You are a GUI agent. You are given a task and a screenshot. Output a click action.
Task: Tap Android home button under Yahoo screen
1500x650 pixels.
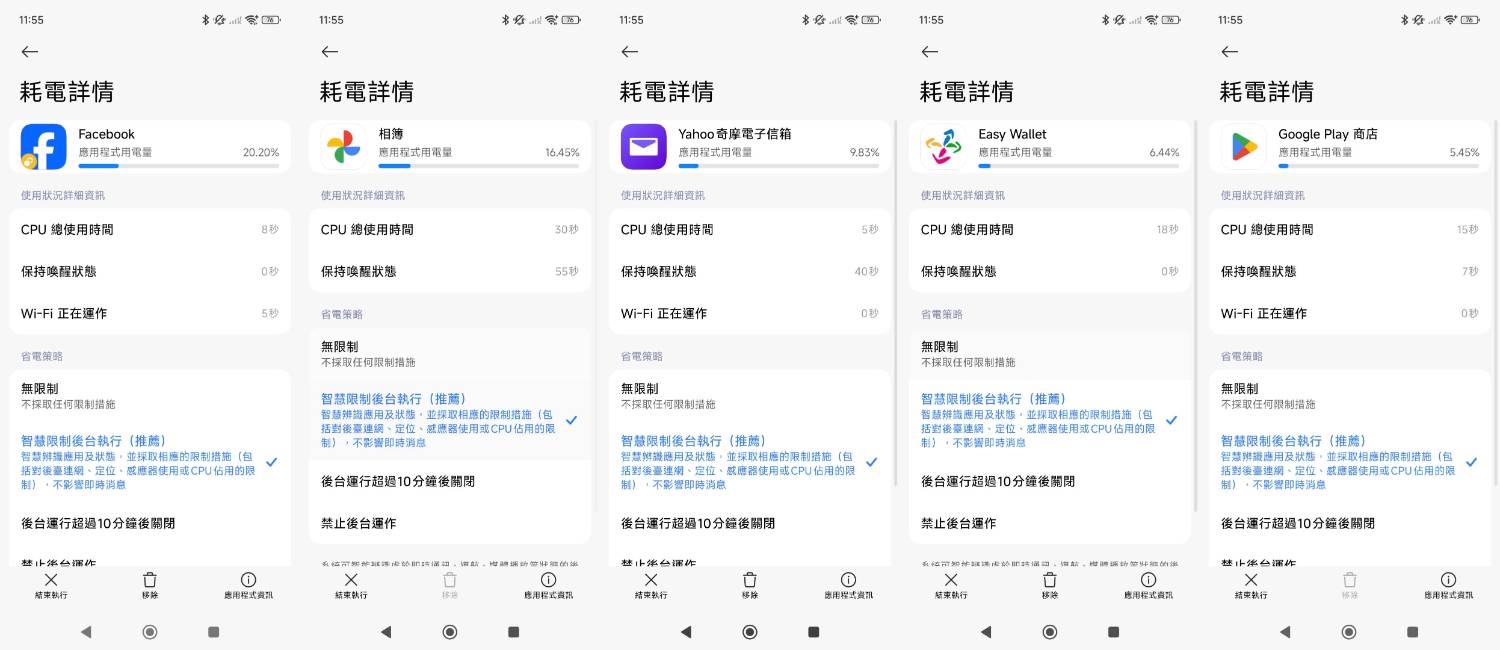coord(750,632)
